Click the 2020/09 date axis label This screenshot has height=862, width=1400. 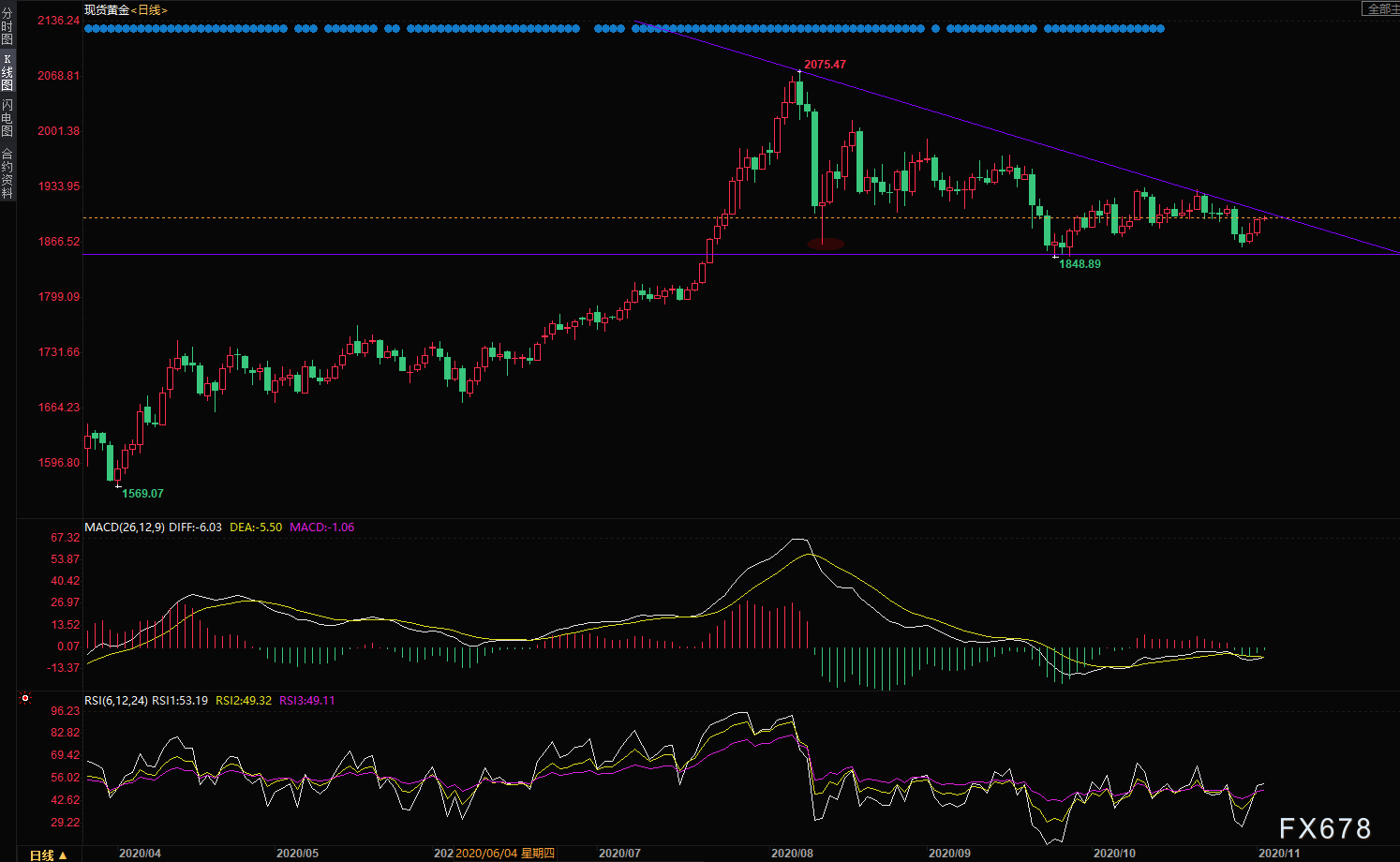coord(949,854)
